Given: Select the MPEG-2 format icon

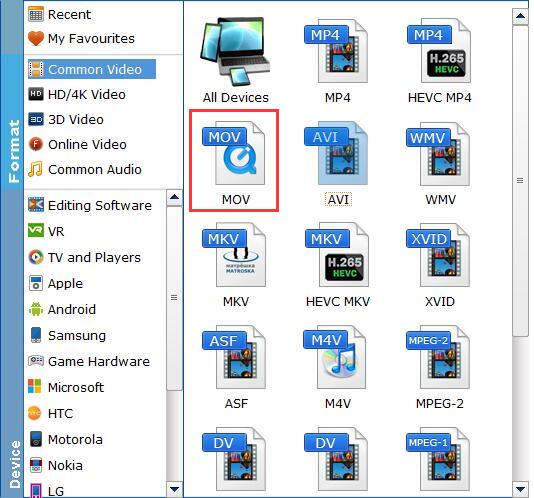Looking at the screenshot, I should click(x=438, y=357).
